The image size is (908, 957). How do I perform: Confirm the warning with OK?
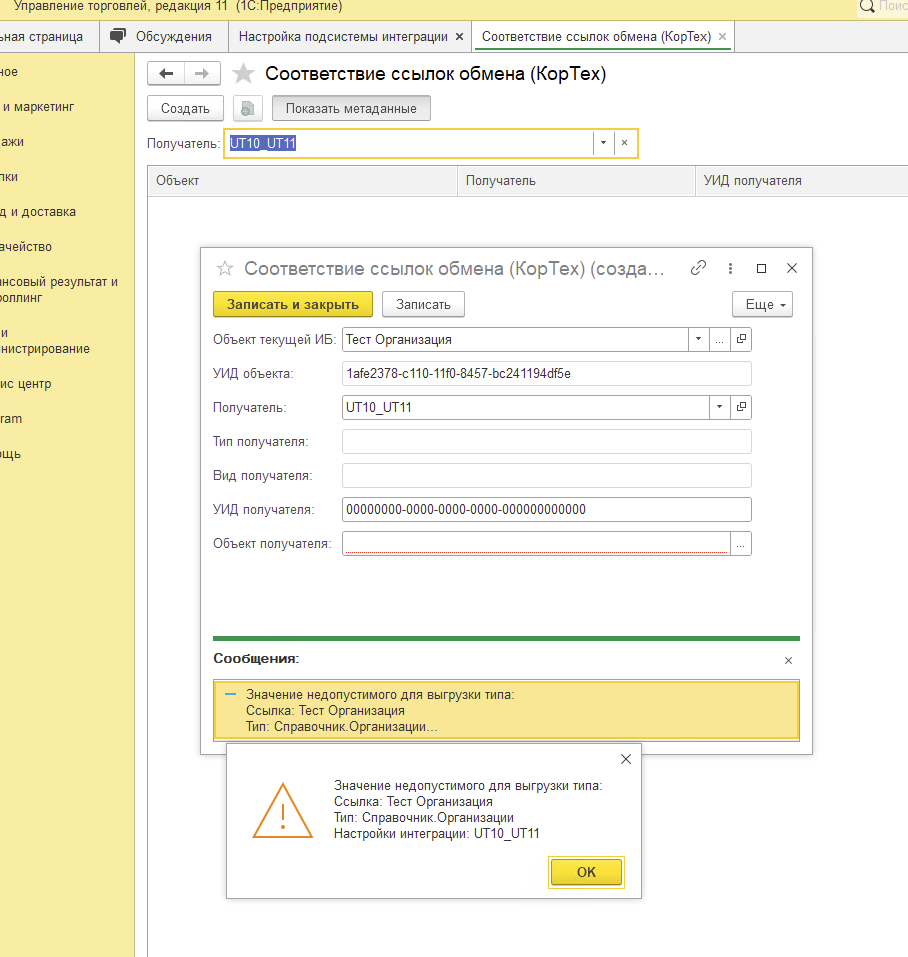(586, 872)
